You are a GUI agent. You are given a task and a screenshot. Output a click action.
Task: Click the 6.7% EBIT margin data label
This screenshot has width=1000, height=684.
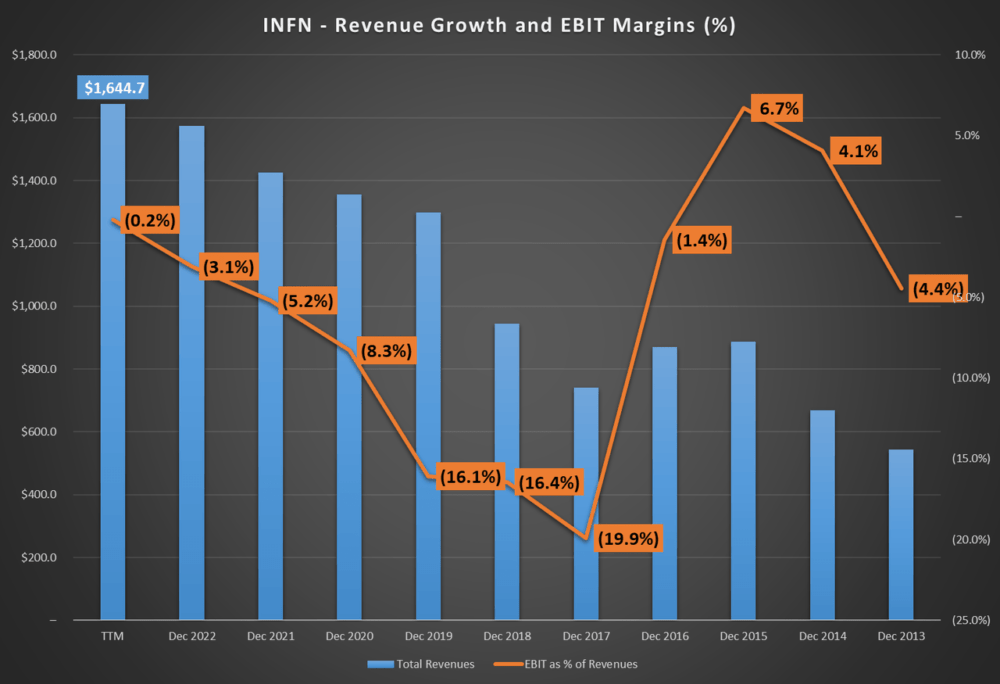coord(778,108)
